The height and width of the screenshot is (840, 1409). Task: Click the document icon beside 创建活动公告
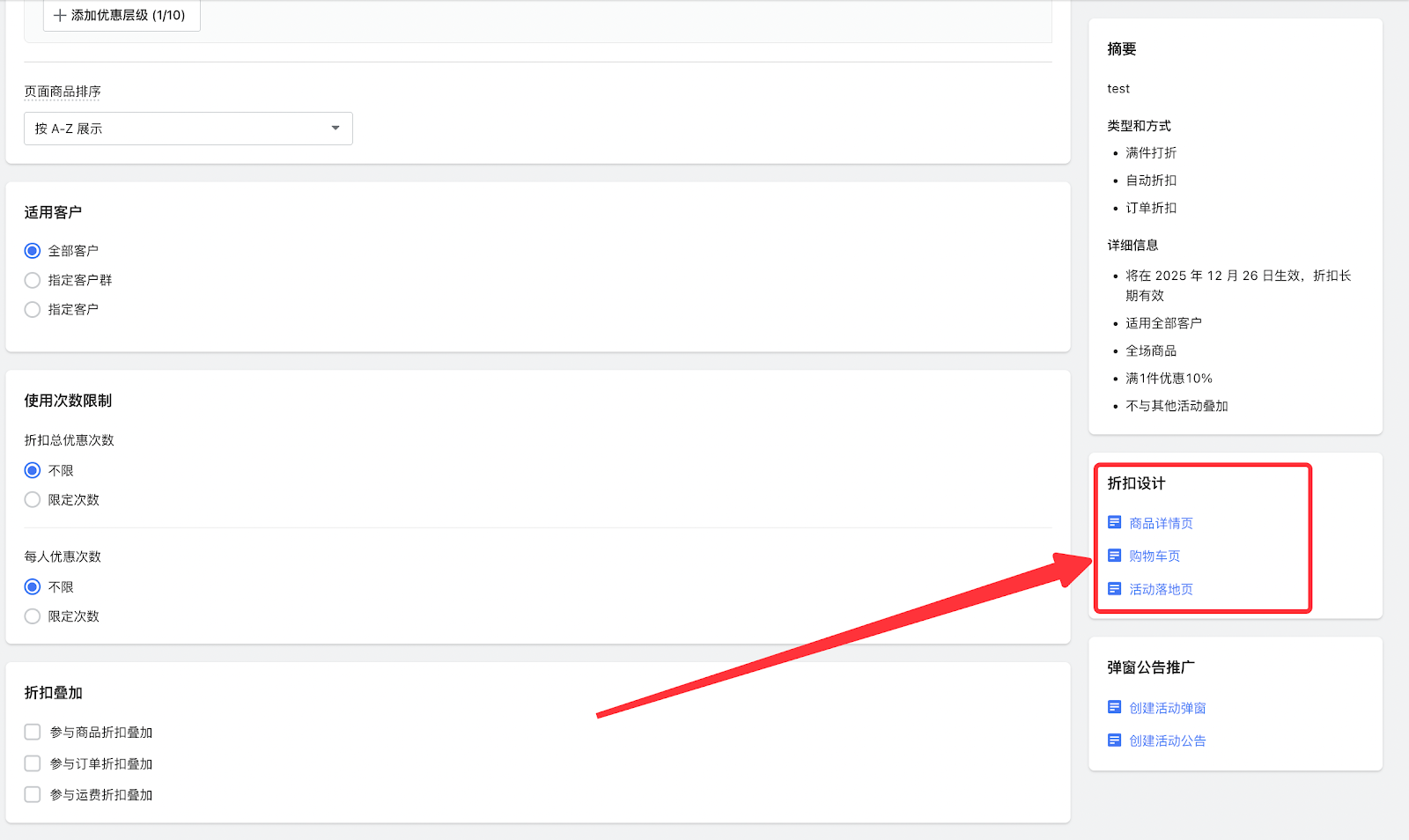click(1114, 741)
